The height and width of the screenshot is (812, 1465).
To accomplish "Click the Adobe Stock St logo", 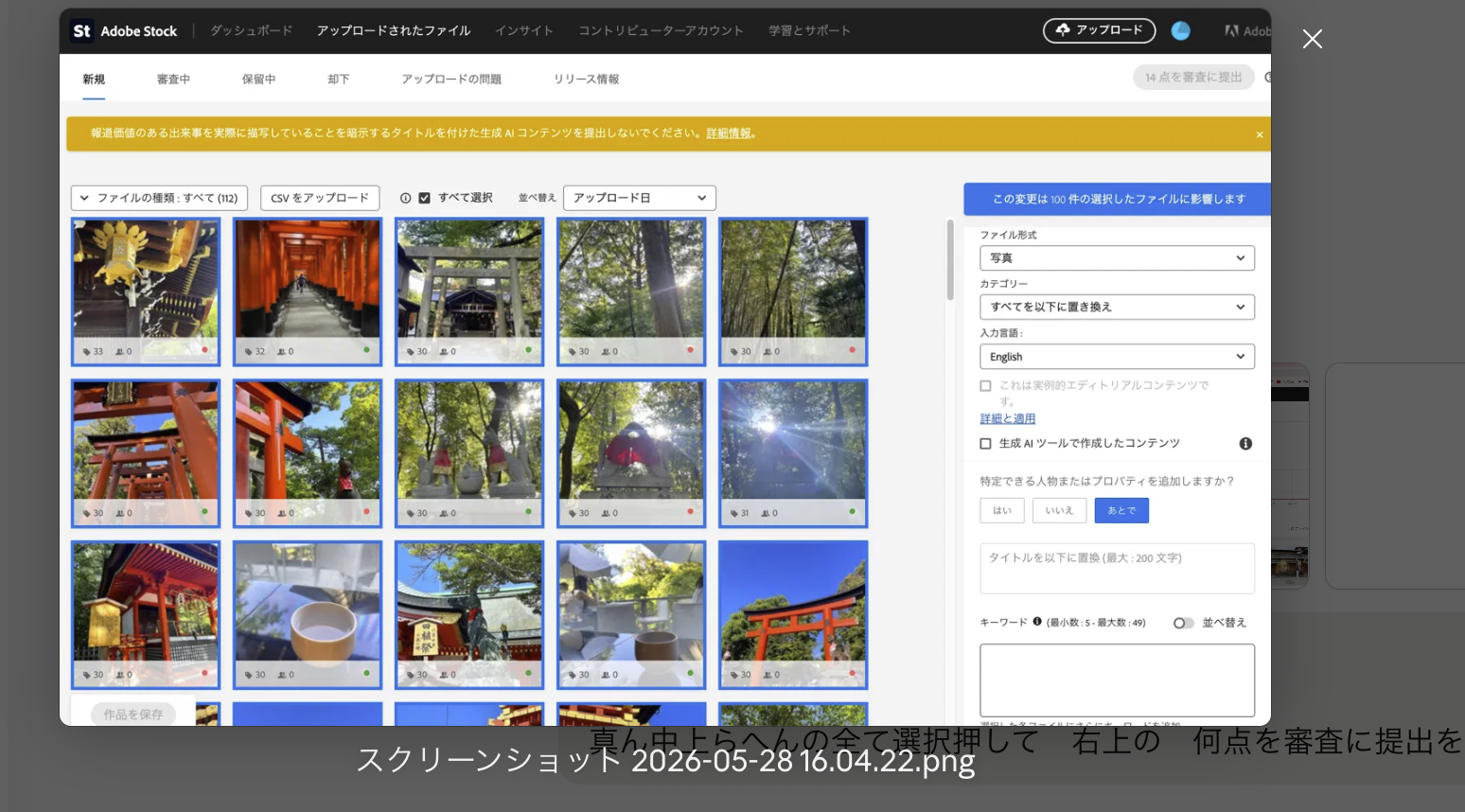I will coord(82,31).
